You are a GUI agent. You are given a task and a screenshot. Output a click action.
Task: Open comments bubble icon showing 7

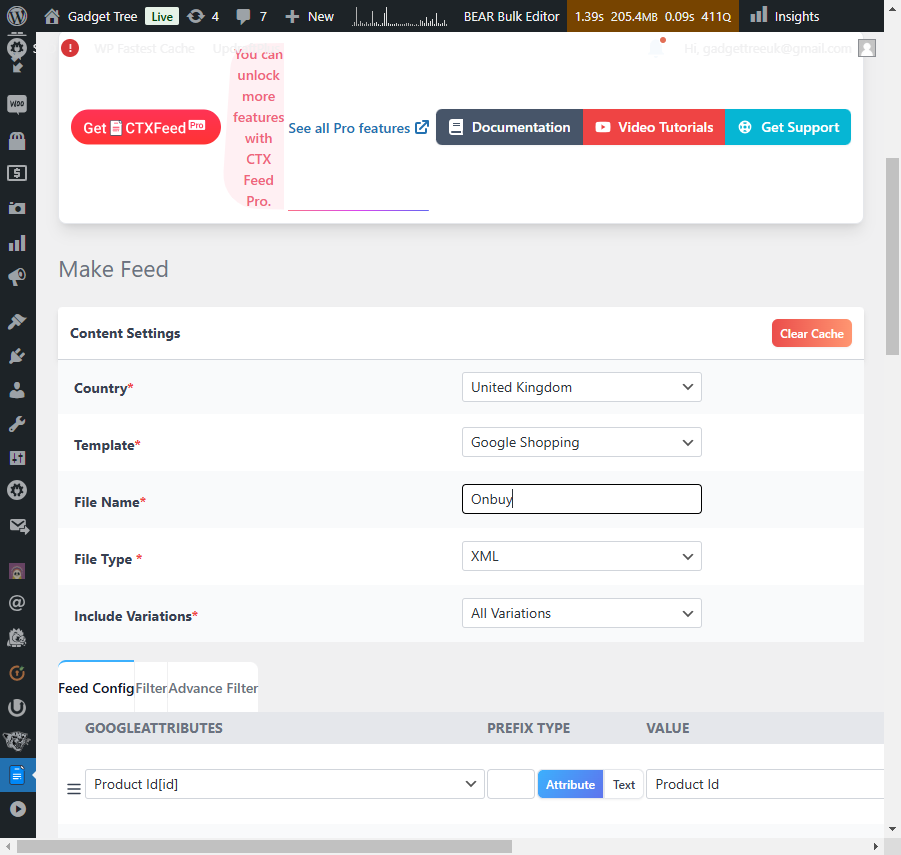pyautogui.click(x=244, y=16)
